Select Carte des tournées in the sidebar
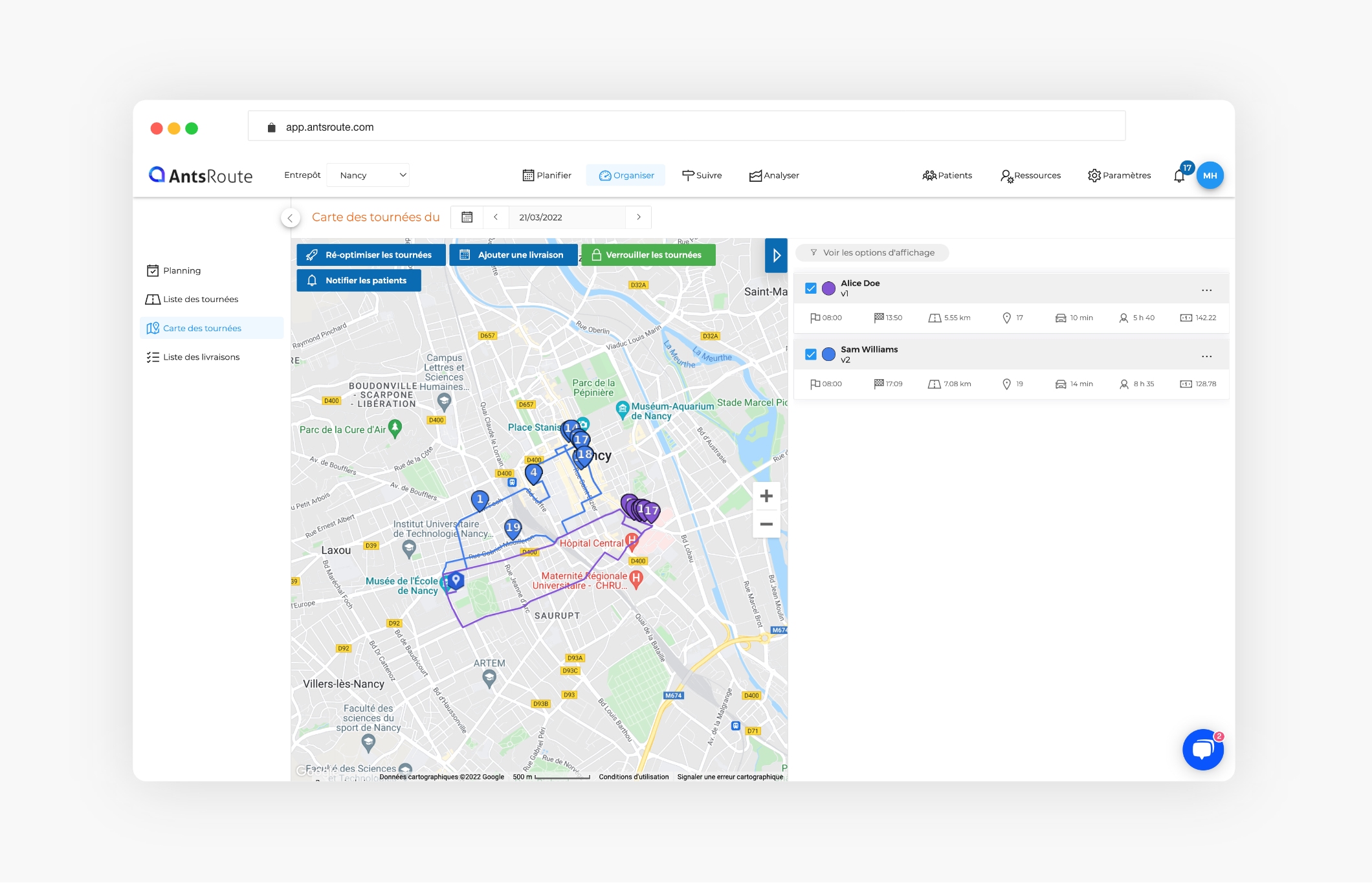1372x883 pixels. (212, 328)
